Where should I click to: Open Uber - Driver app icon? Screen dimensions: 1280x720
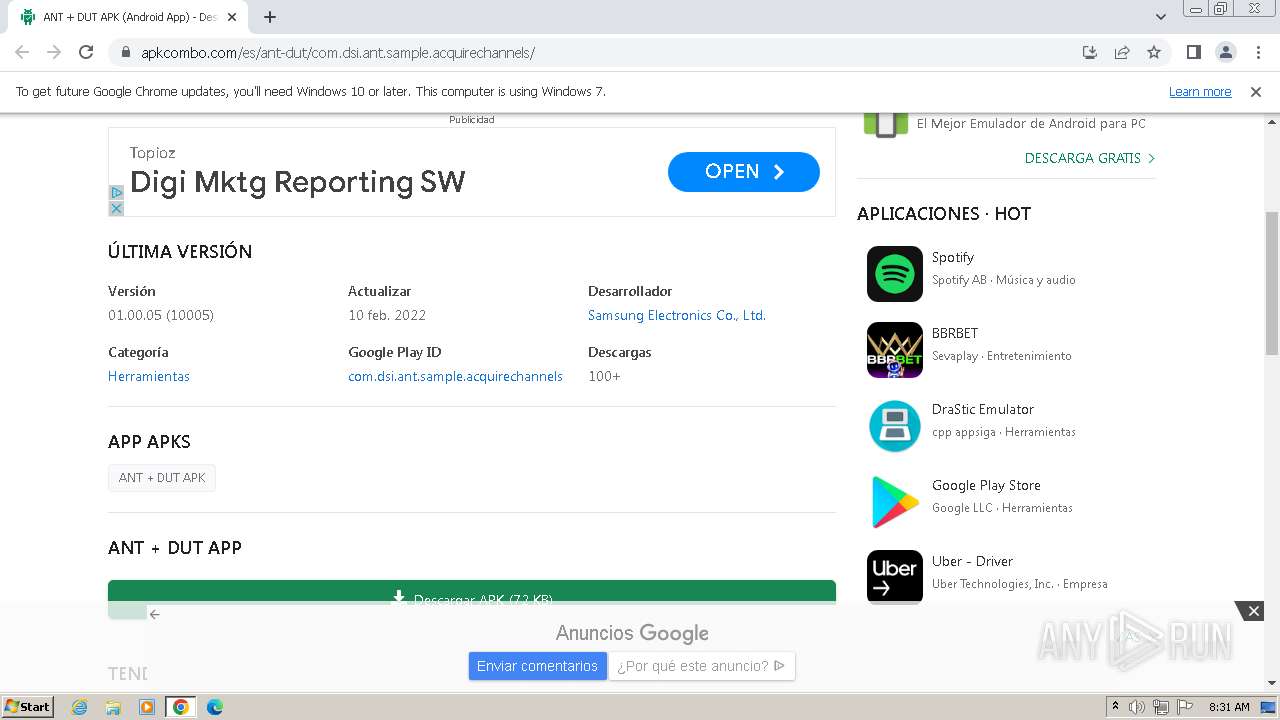coord(895,577)
